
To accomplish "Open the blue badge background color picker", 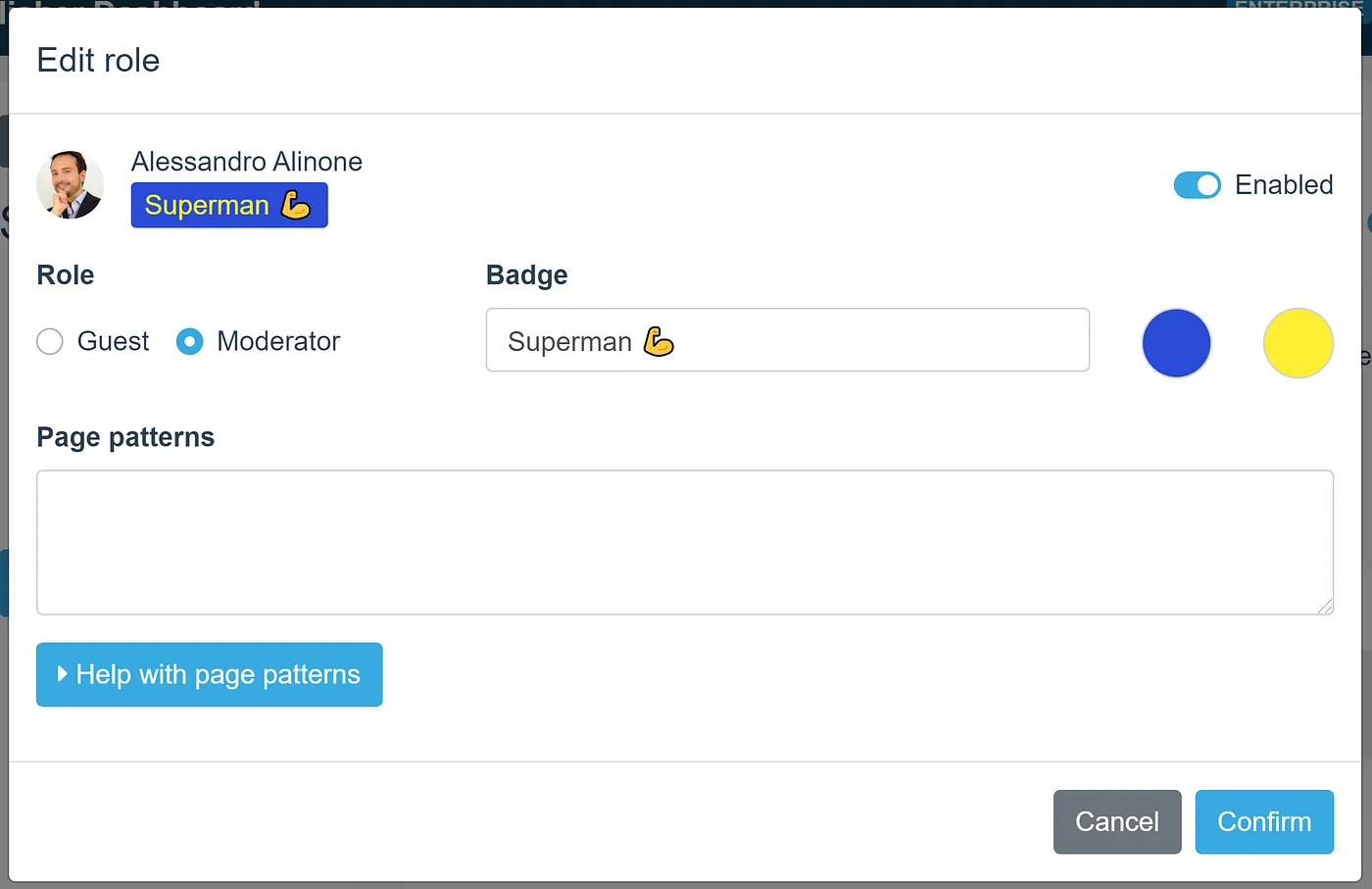I will tap(1176, 343).
